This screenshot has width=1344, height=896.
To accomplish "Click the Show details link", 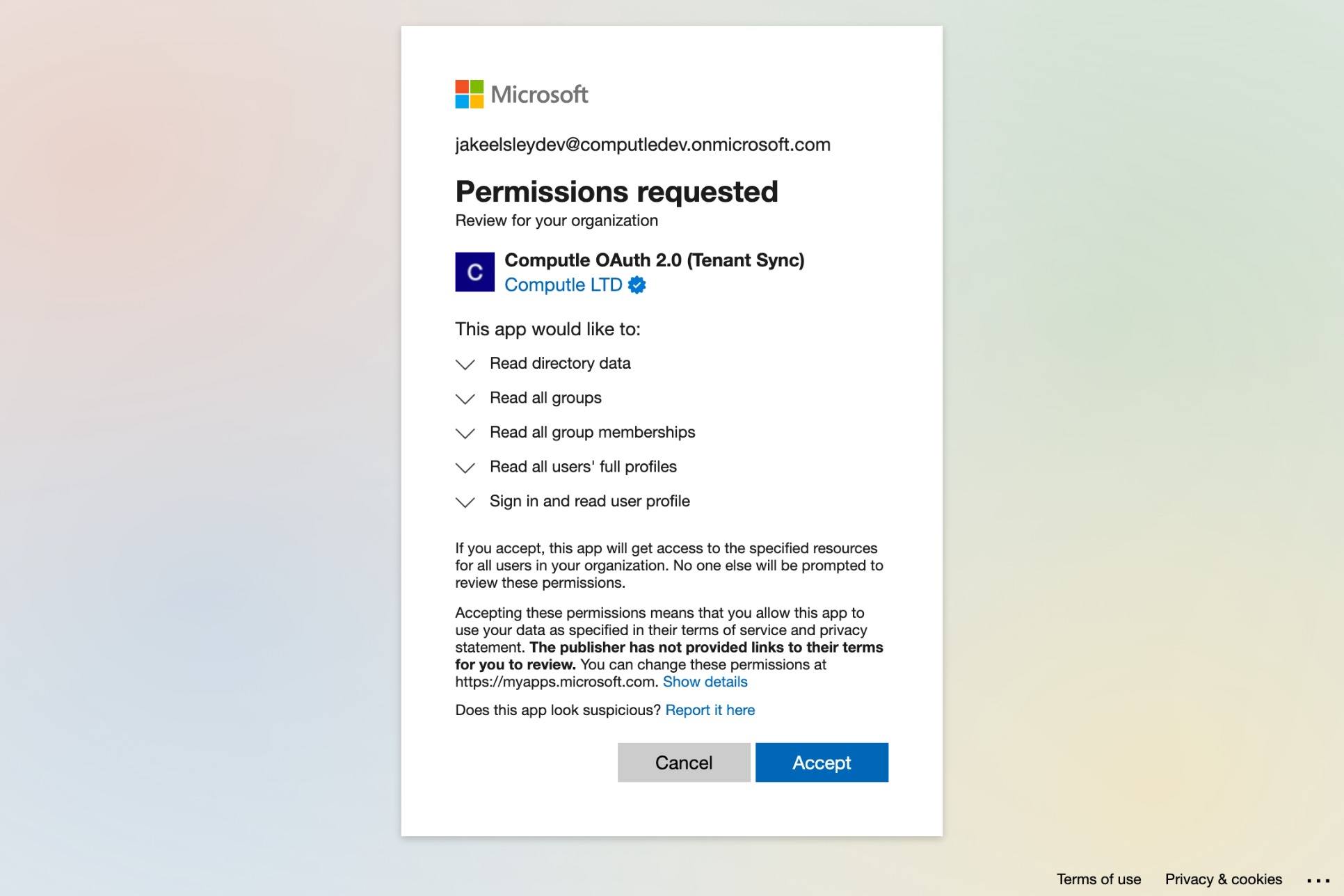I will [705, 682].
